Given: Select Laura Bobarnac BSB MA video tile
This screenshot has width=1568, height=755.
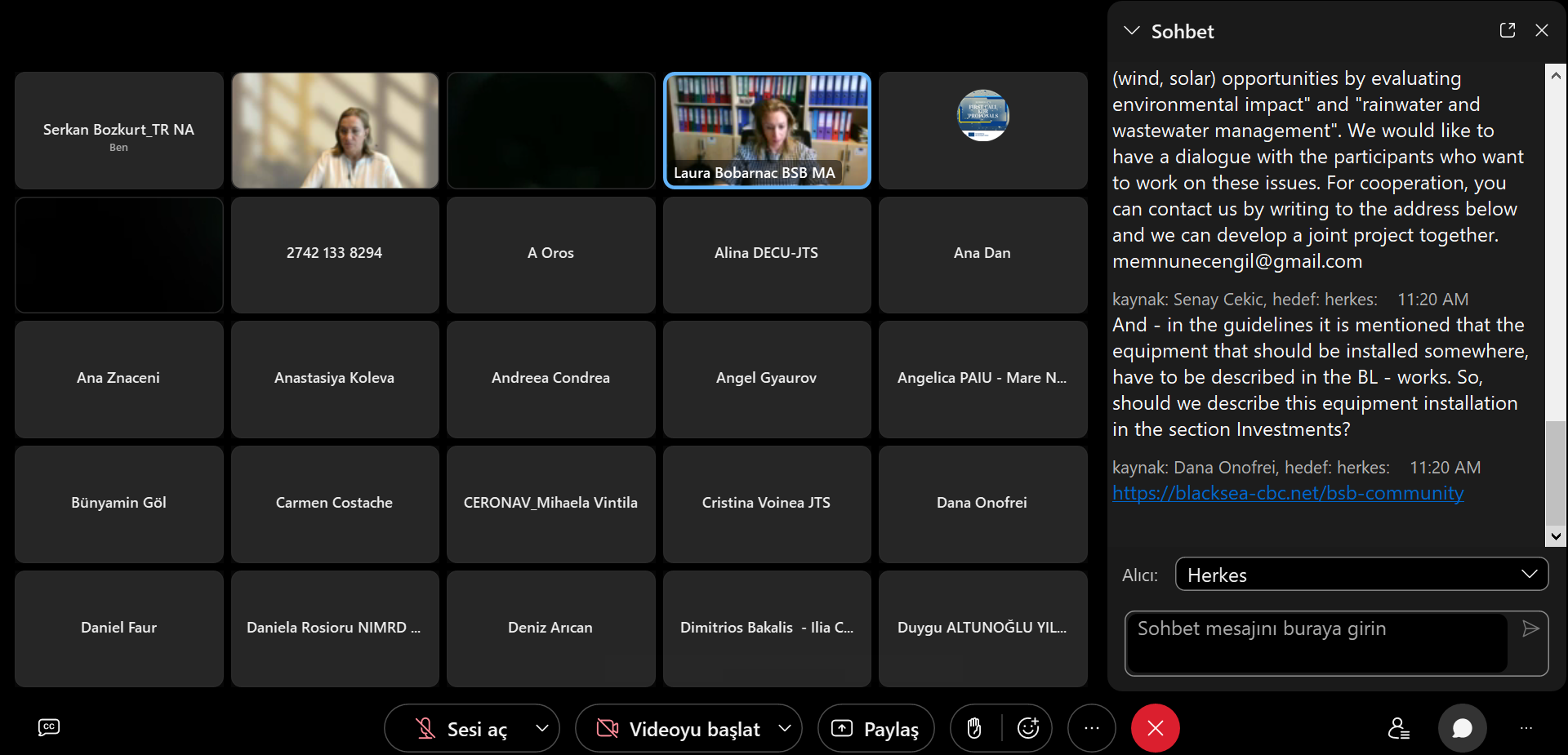Looking at the screenshot, I should click(x=767, y=131).
